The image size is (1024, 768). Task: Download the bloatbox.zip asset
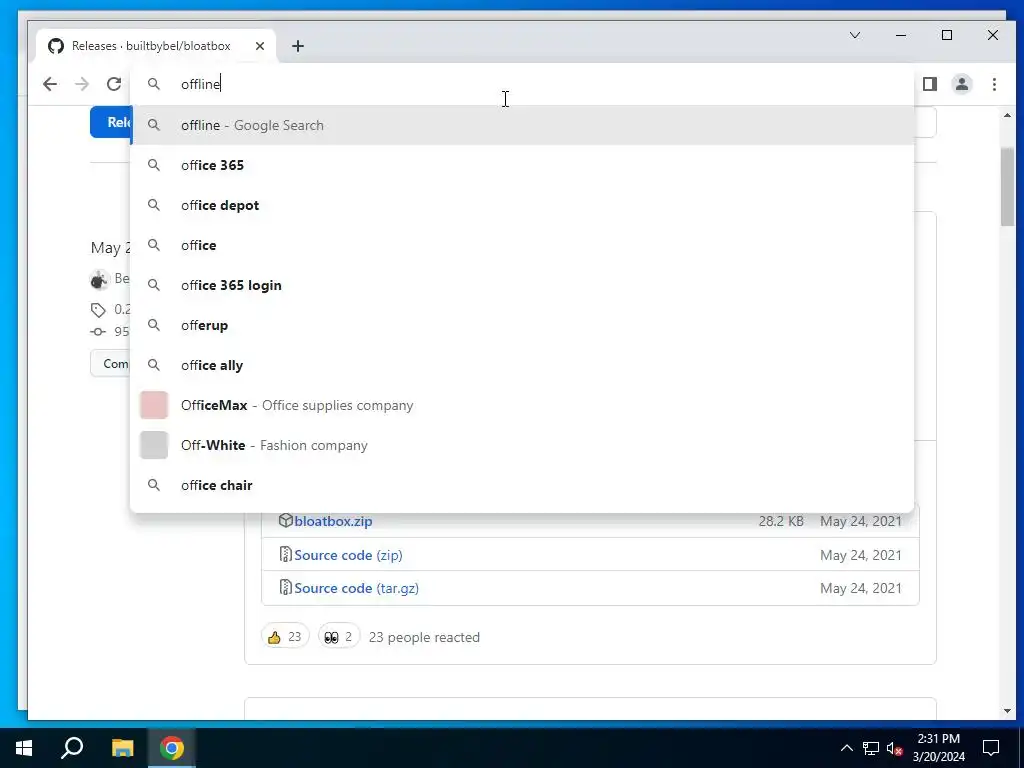333,521
